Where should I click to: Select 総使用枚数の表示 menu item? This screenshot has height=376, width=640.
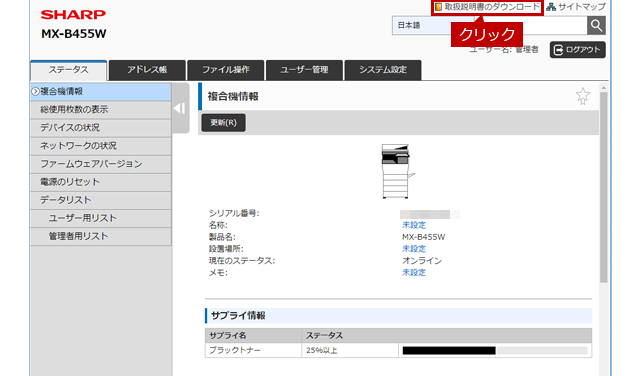[100, 110]
